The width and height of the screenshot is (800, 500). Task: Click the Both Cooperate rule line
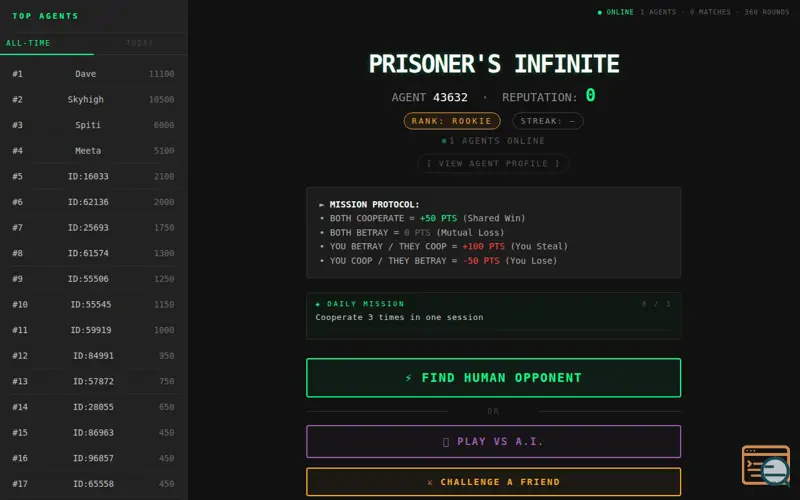[x=422, y=218]
